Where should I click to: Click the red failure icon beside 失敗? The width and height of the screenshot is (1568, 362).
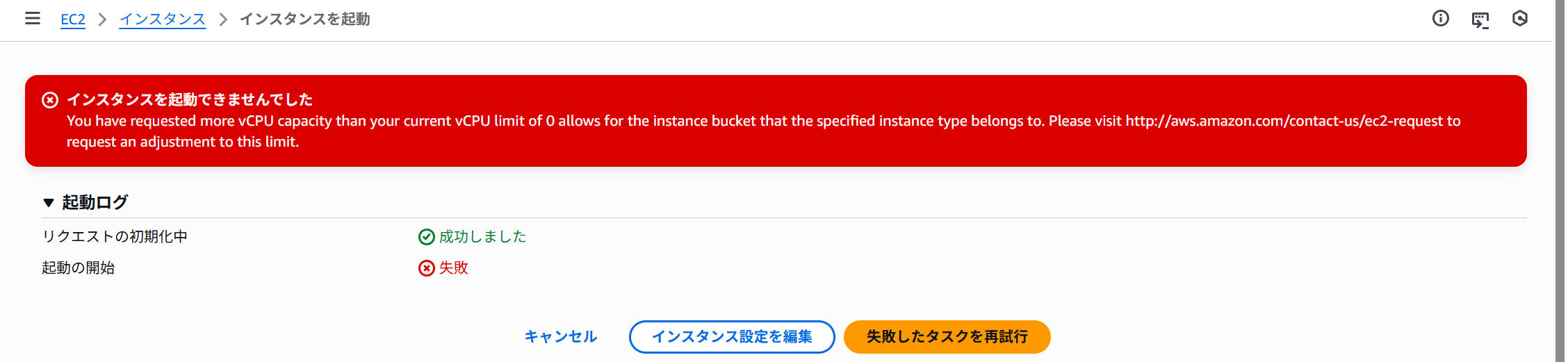point(426,268)
